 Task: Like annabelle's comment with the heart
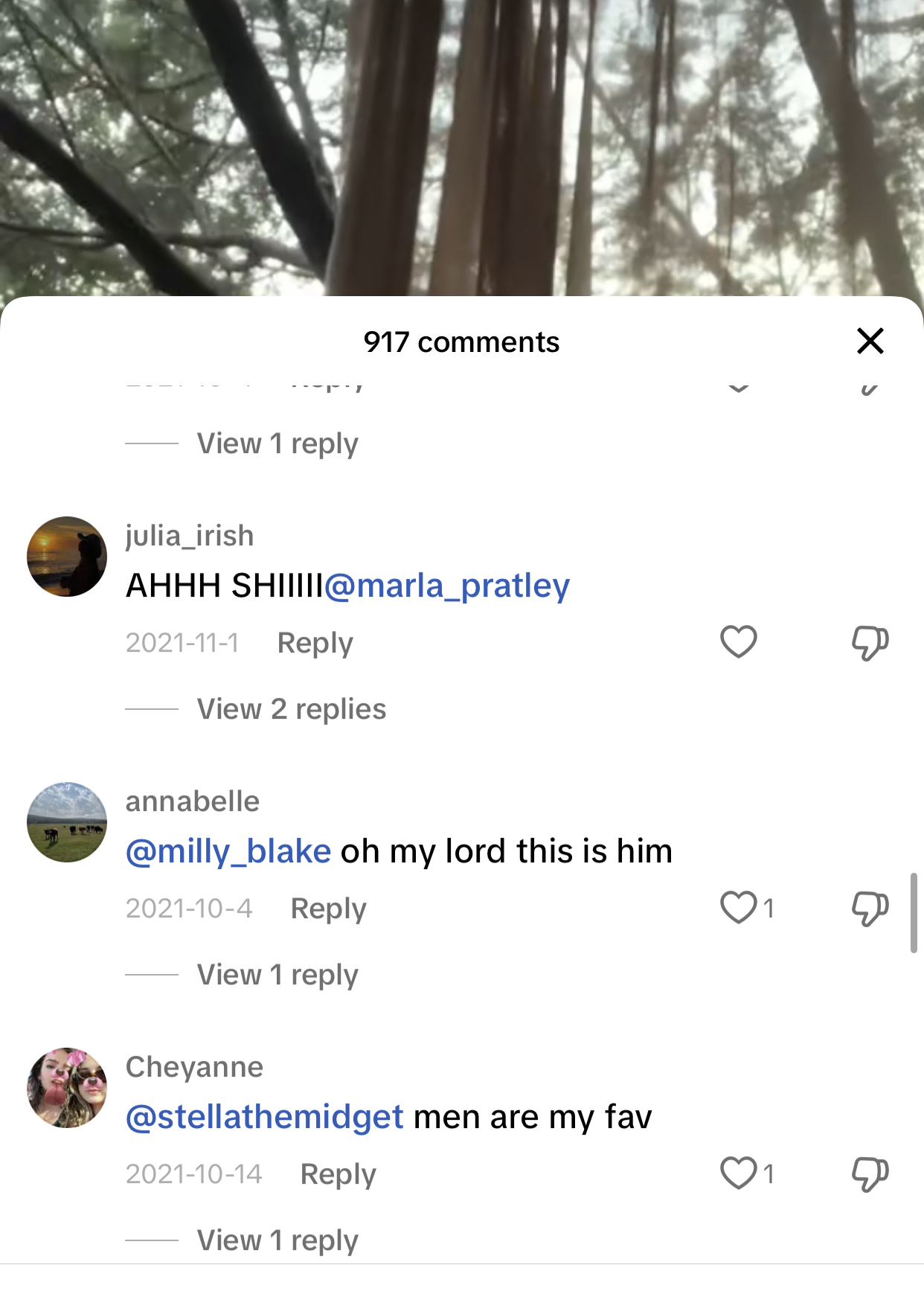click(x=738, y=908)
